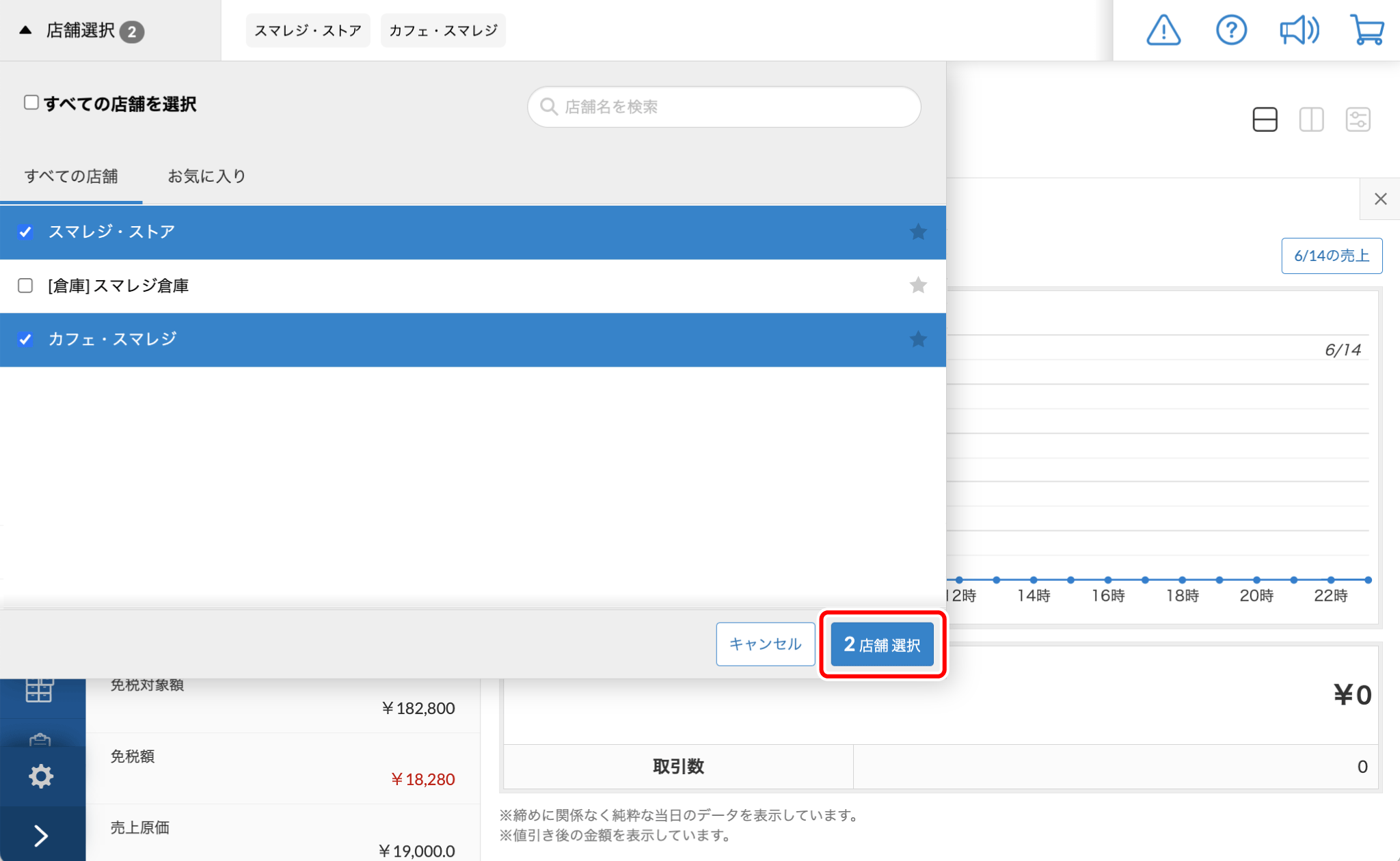Toggle favorite star for スマレジ・ストア
Screen dimensions: 1400x861
[918, 232]
